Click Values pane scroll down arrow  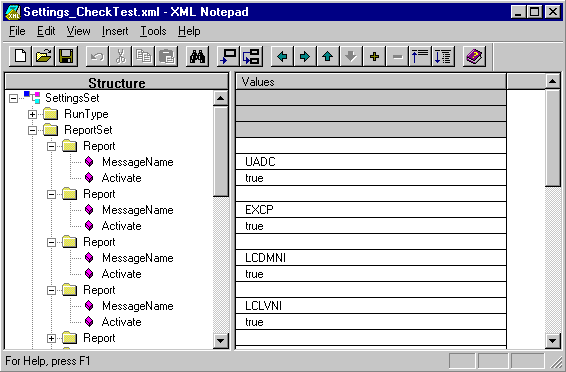(x=552, y=340)
